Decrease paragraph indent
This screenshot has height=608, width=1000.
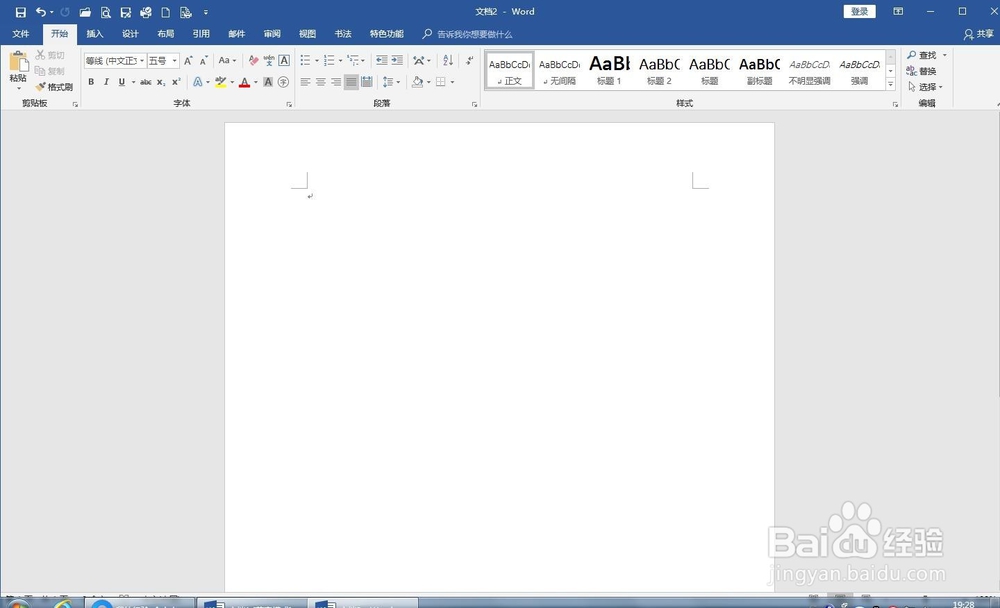point(381,61)
